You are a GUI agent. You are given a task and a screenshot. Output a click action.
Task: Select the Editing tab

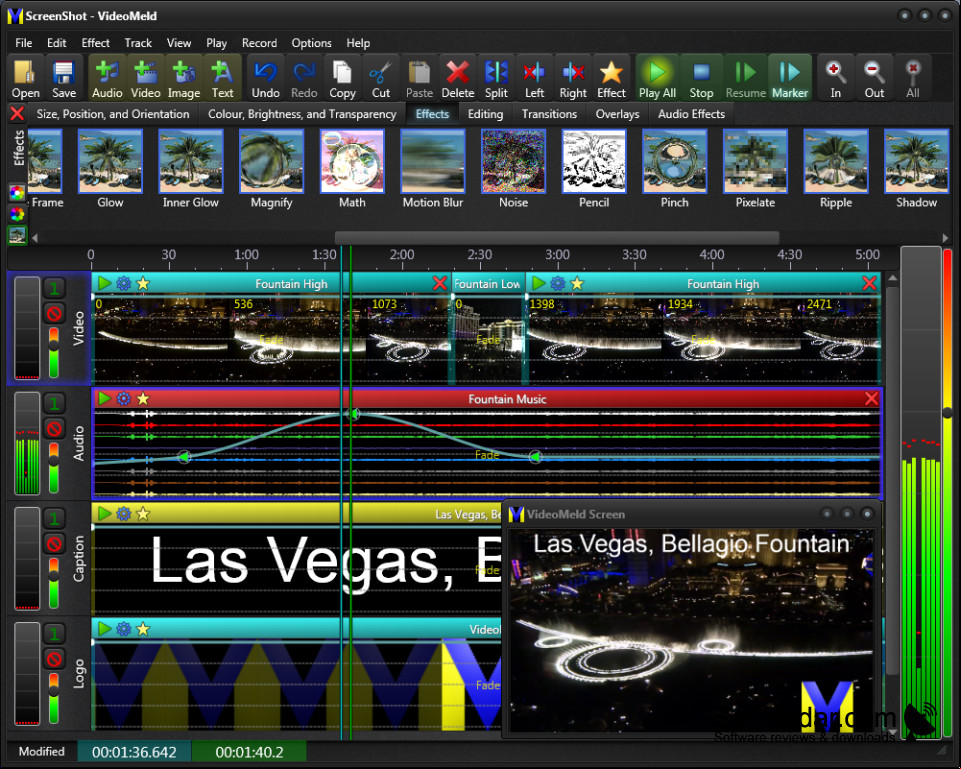pos(485,114)
